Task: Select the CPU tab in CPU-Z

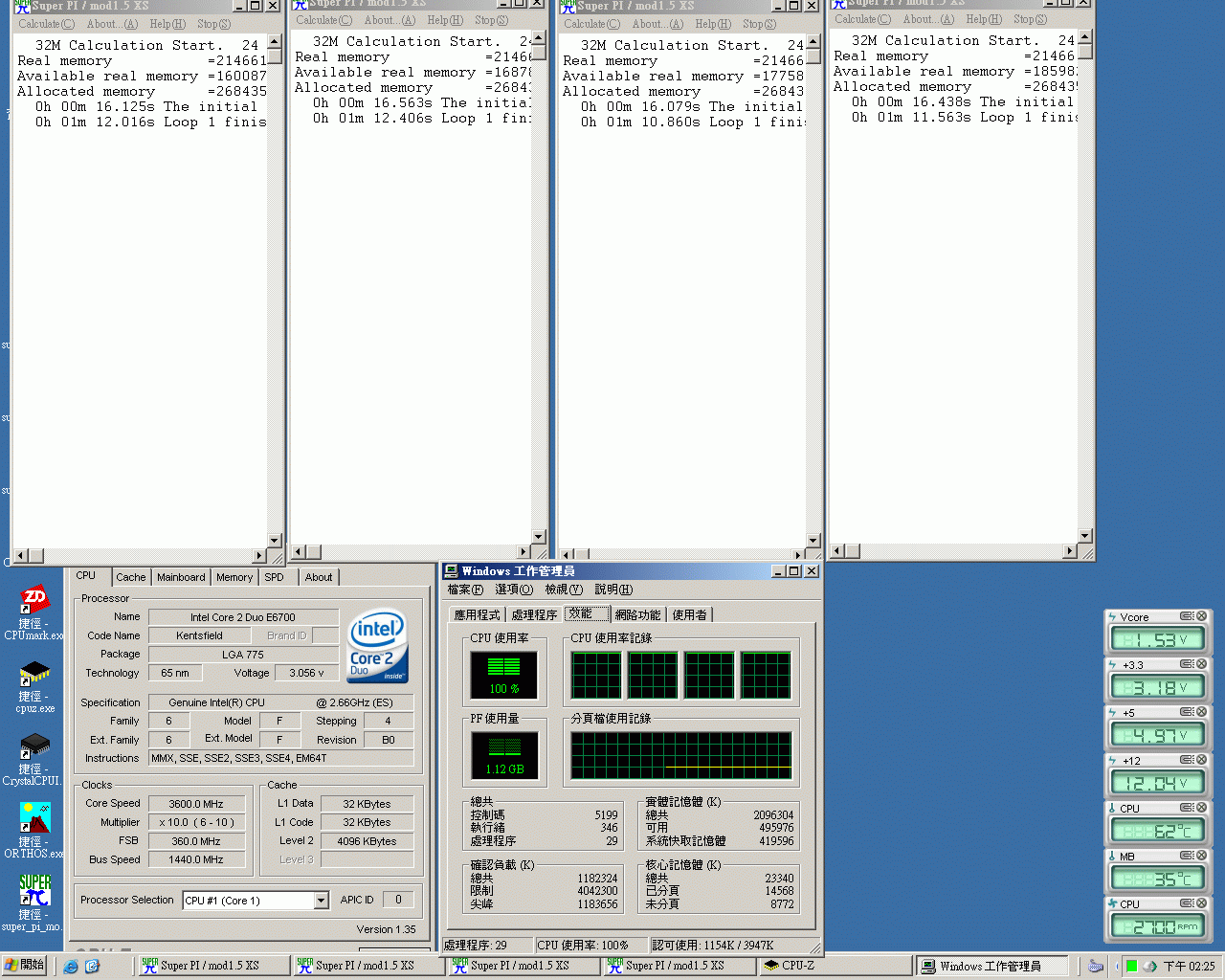Action: 86,576
